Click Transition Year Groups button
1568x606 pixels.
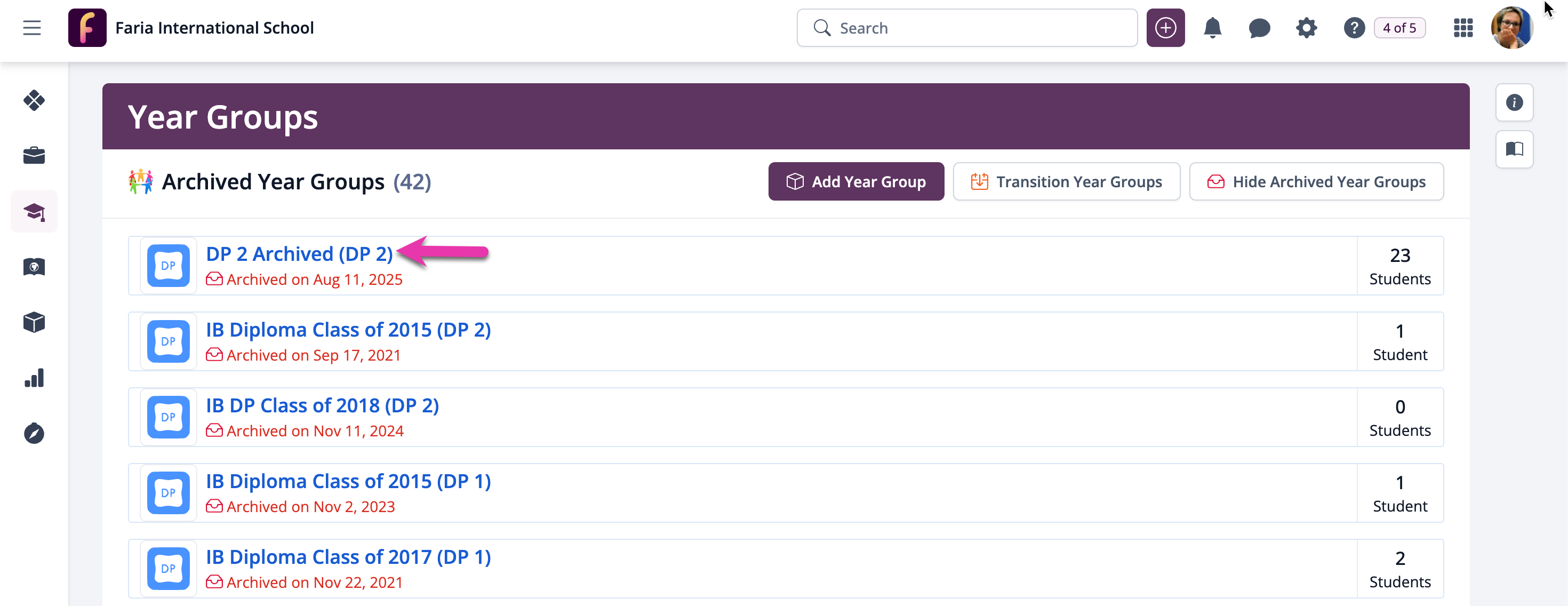pyautogui.click(x=1066, y=181)
